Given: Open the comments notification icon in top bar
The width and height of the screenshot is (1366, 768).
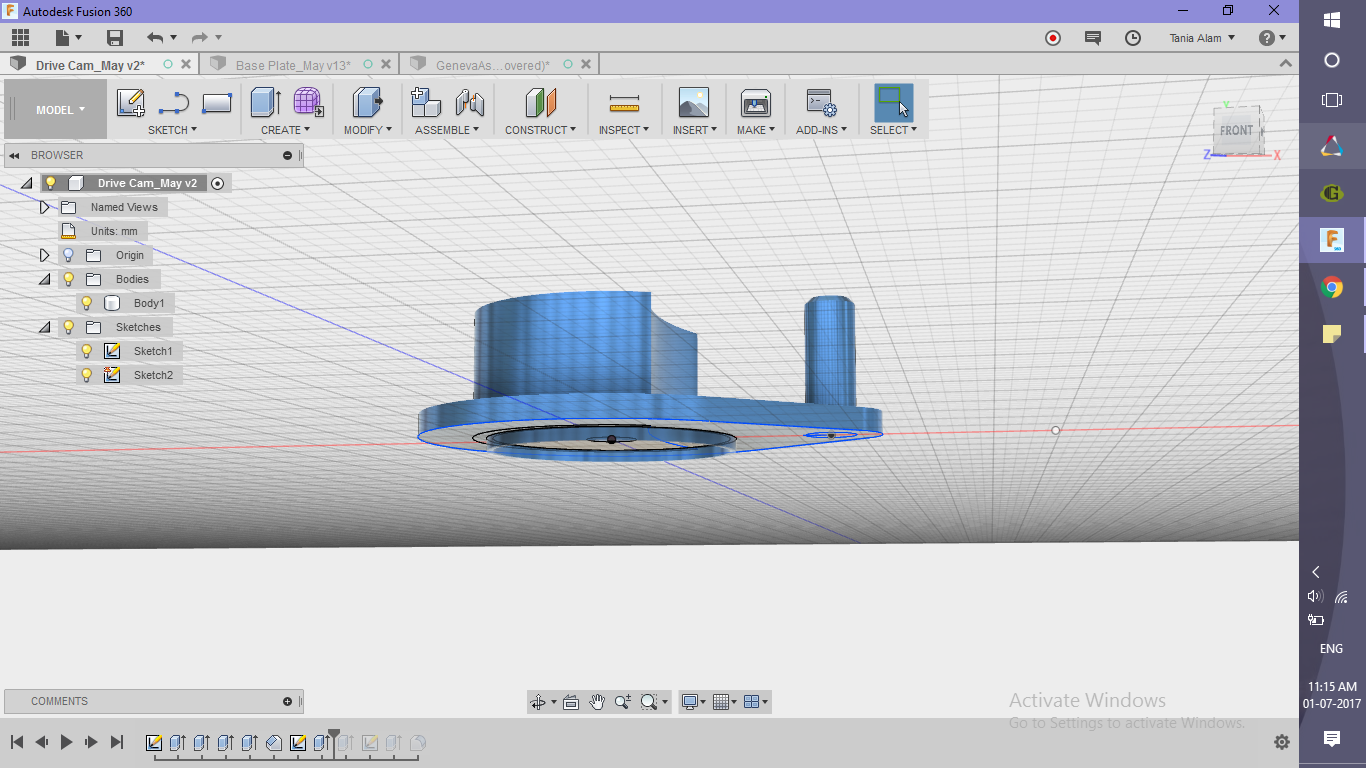Looking at the screenshot, I should 1093,38.
